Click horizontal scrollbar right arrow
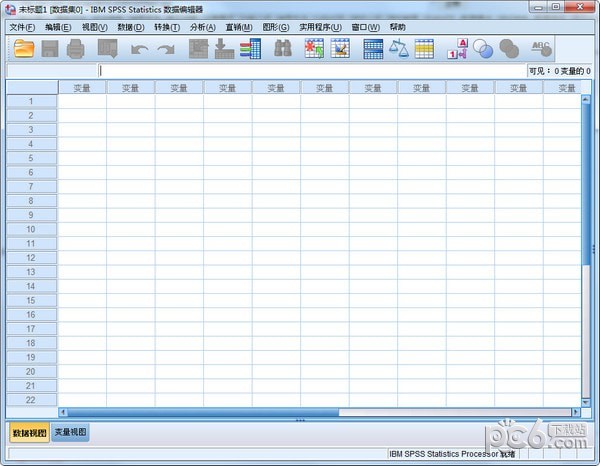The height and width of the screenshot is (466, 600). click(576, 412)
